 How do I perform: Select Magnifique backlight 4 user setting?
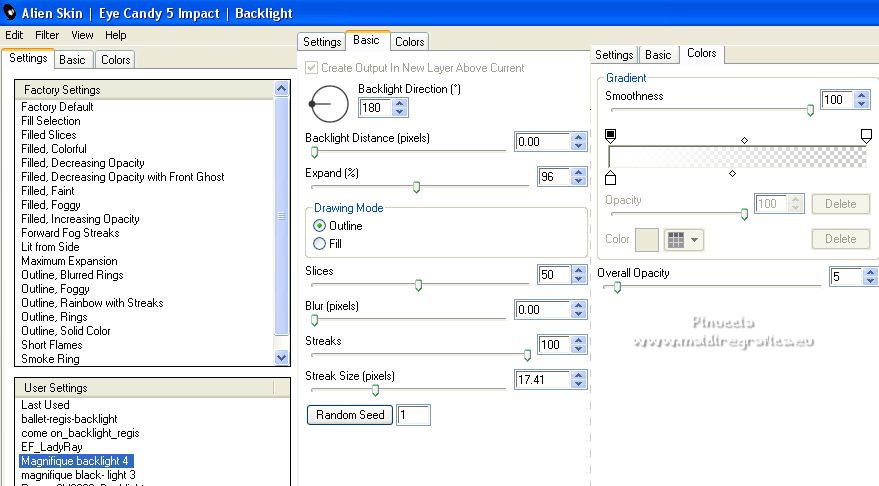(76, 461)
